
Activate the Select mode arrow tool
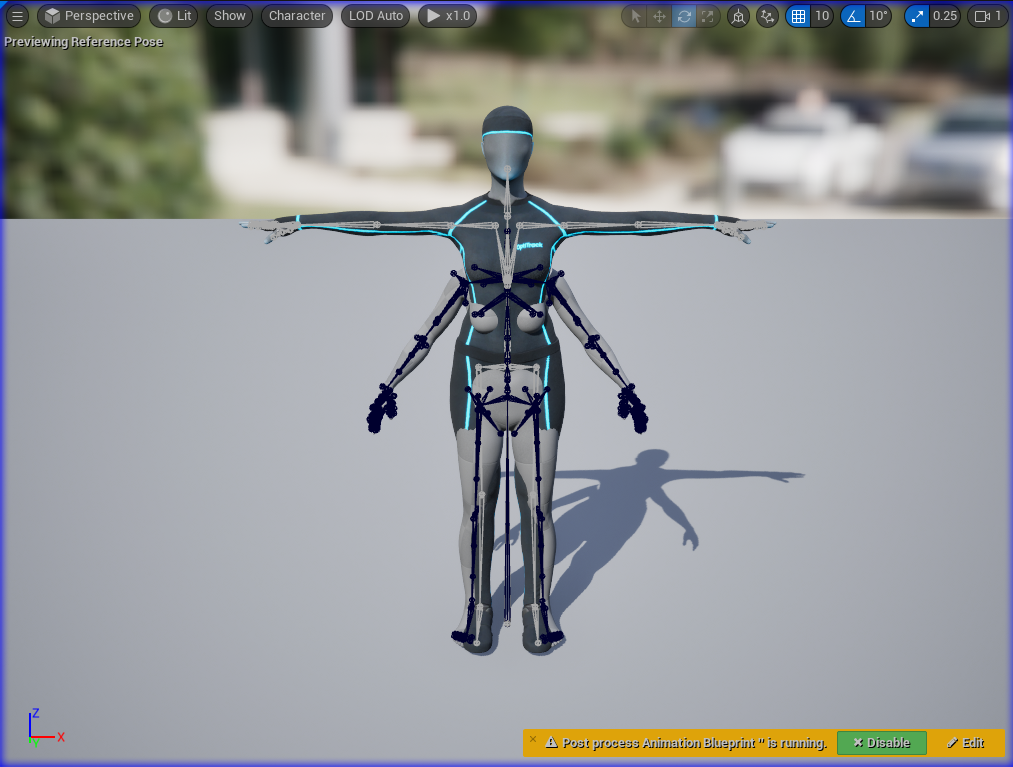tap(635, 16)
